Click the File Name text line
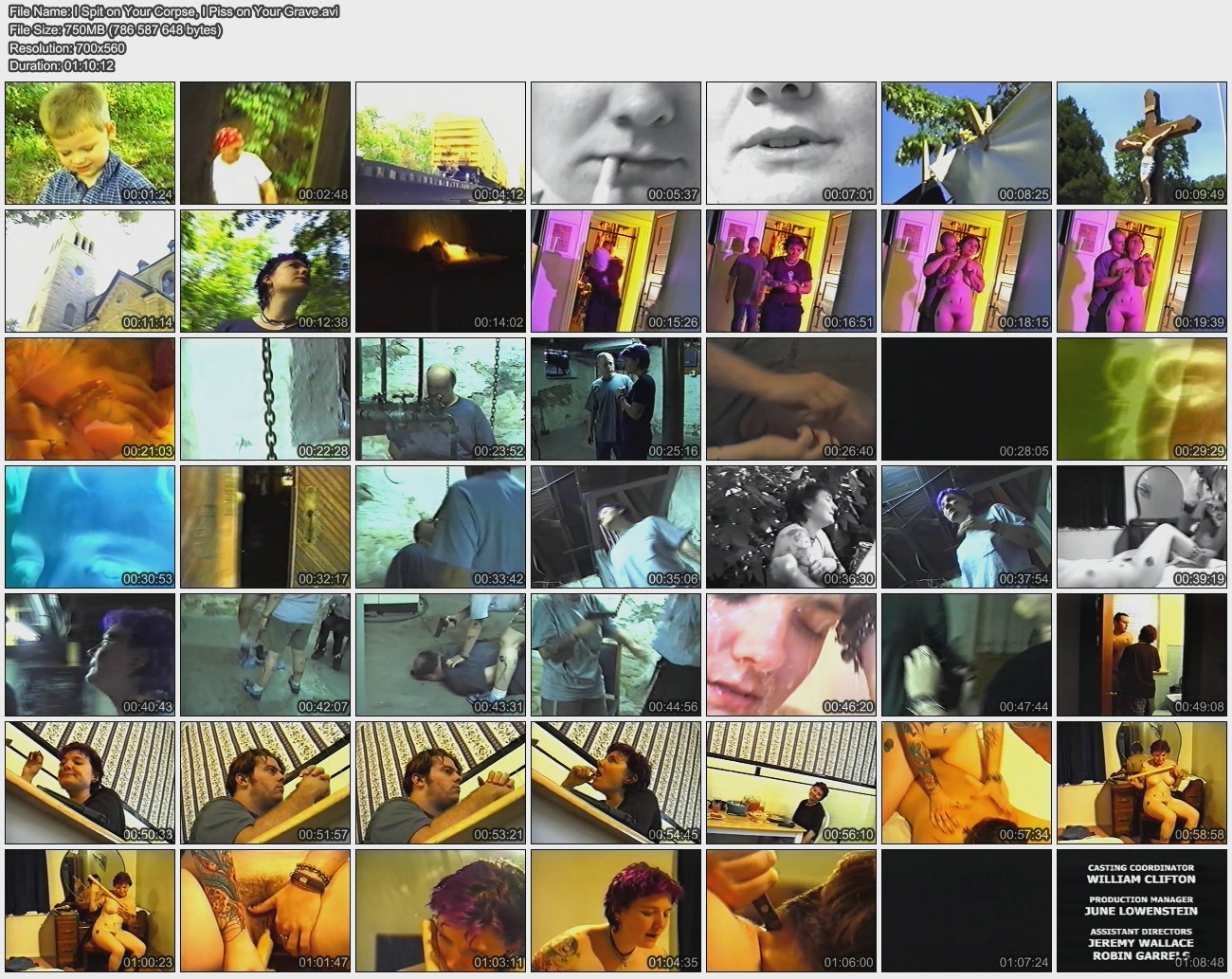This screenshot has width=1232, height=979. pyautogui.click(x=174, y=11)
